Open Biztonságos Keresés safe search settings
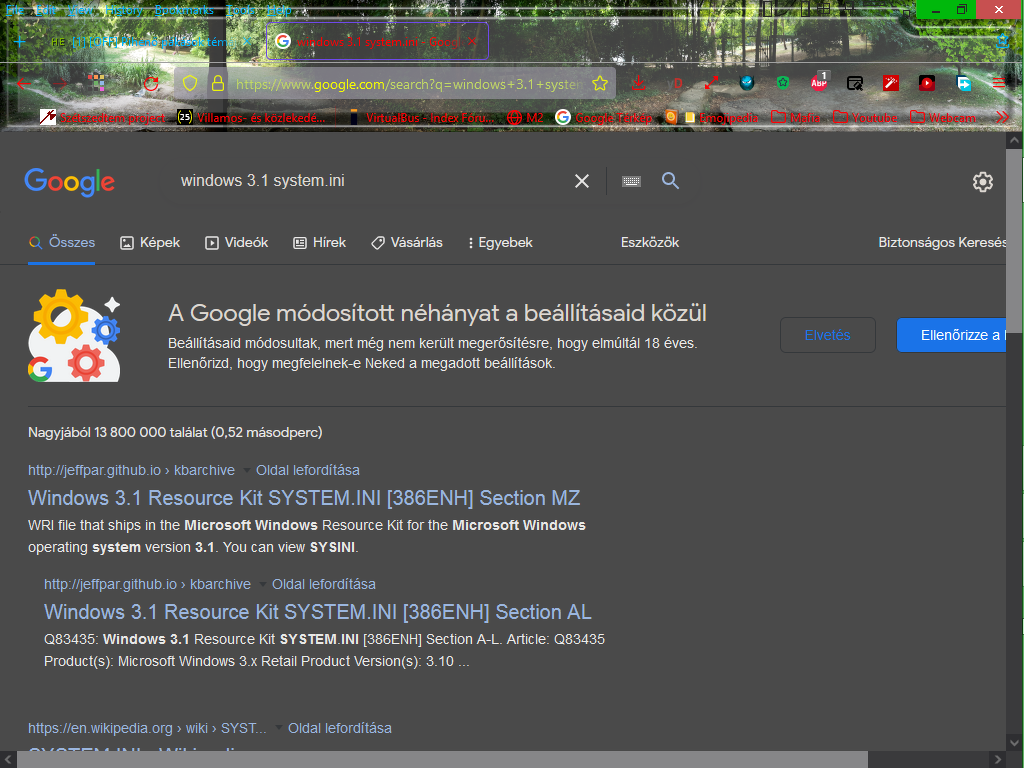 (942, 243)
